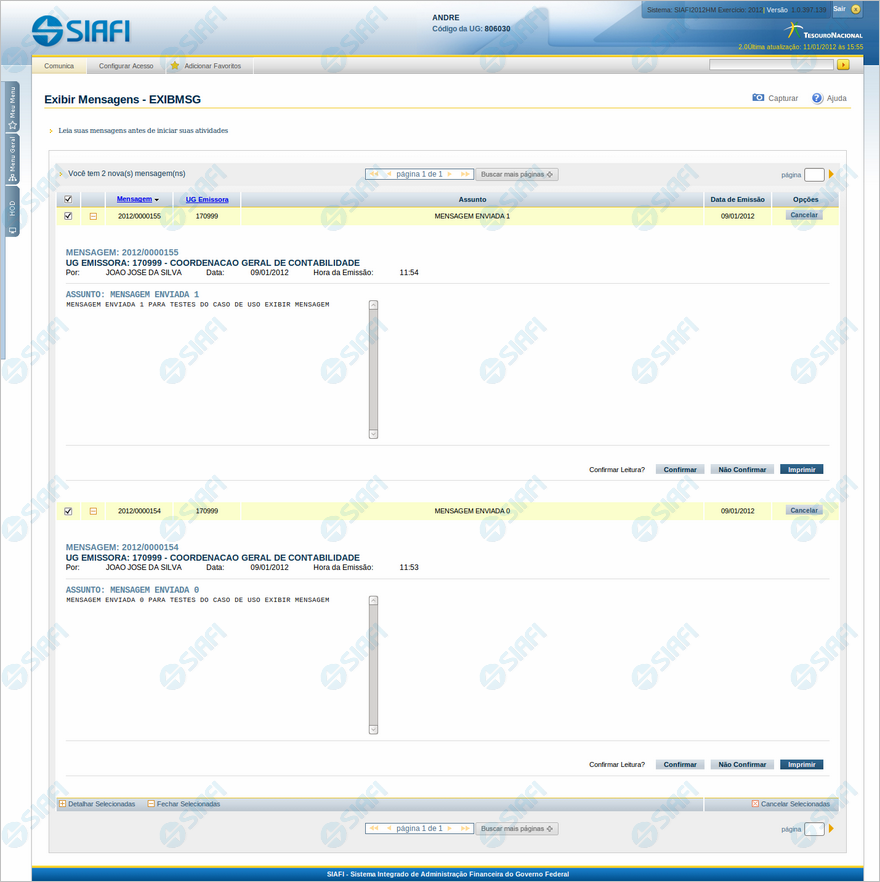Viewport: 880px width, 882px height.
Task: Click Detalhar Selecionadas plus icon
Action: coord(63,804)
